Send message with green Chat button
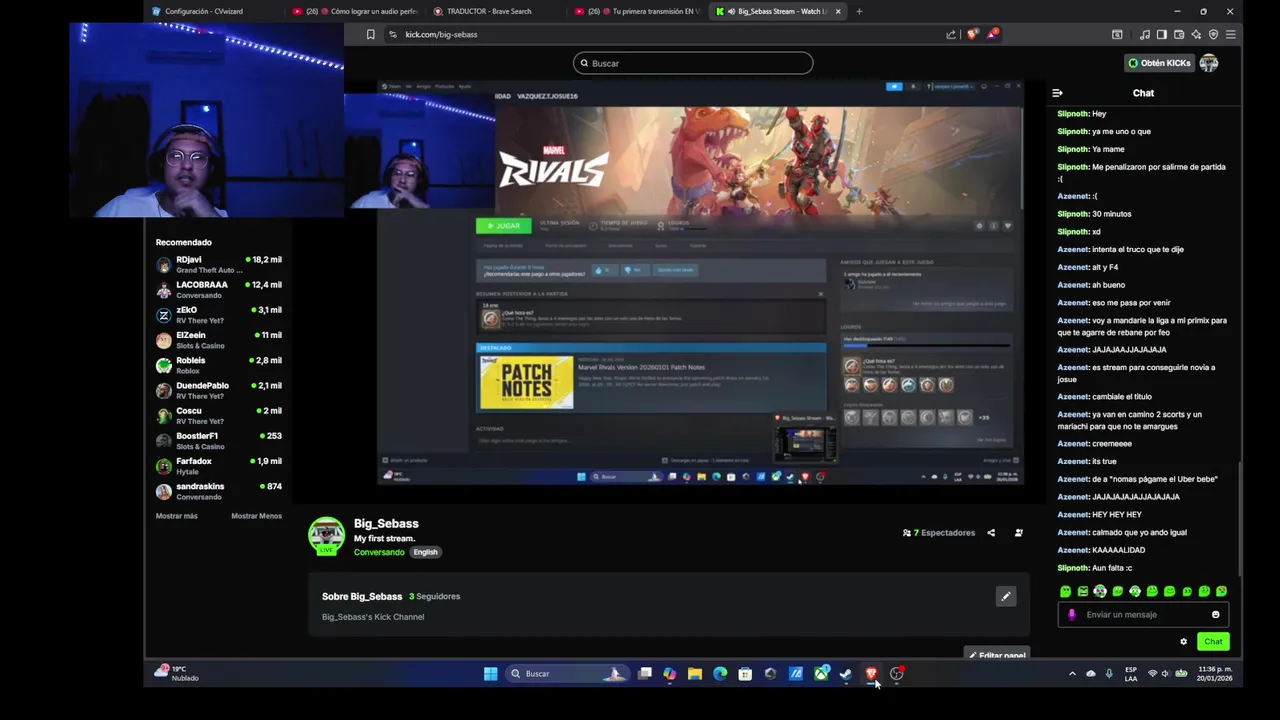The width and height of the screenshot is (1280, 720). (x=1213, y=642)
